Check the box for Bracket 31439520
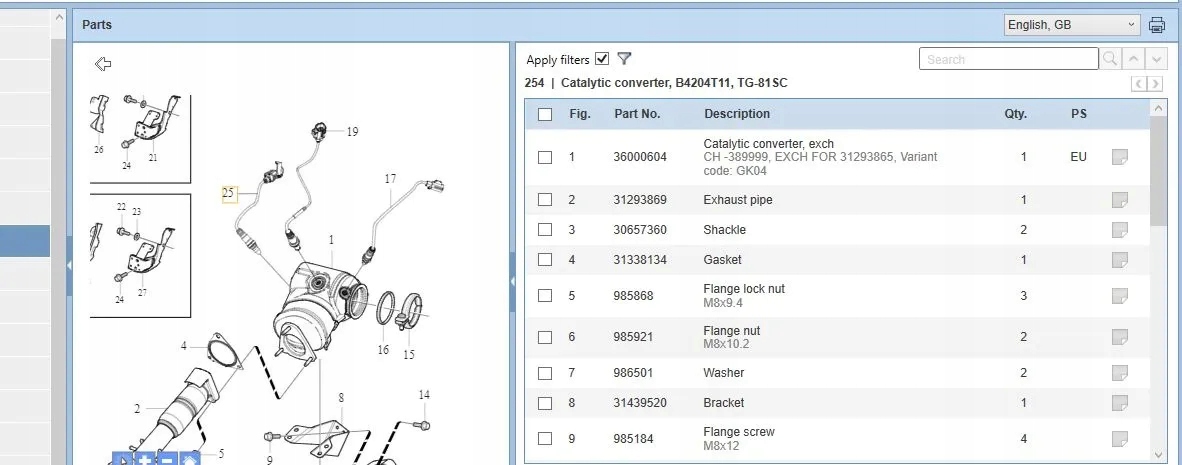 click(x=545, y=403)
